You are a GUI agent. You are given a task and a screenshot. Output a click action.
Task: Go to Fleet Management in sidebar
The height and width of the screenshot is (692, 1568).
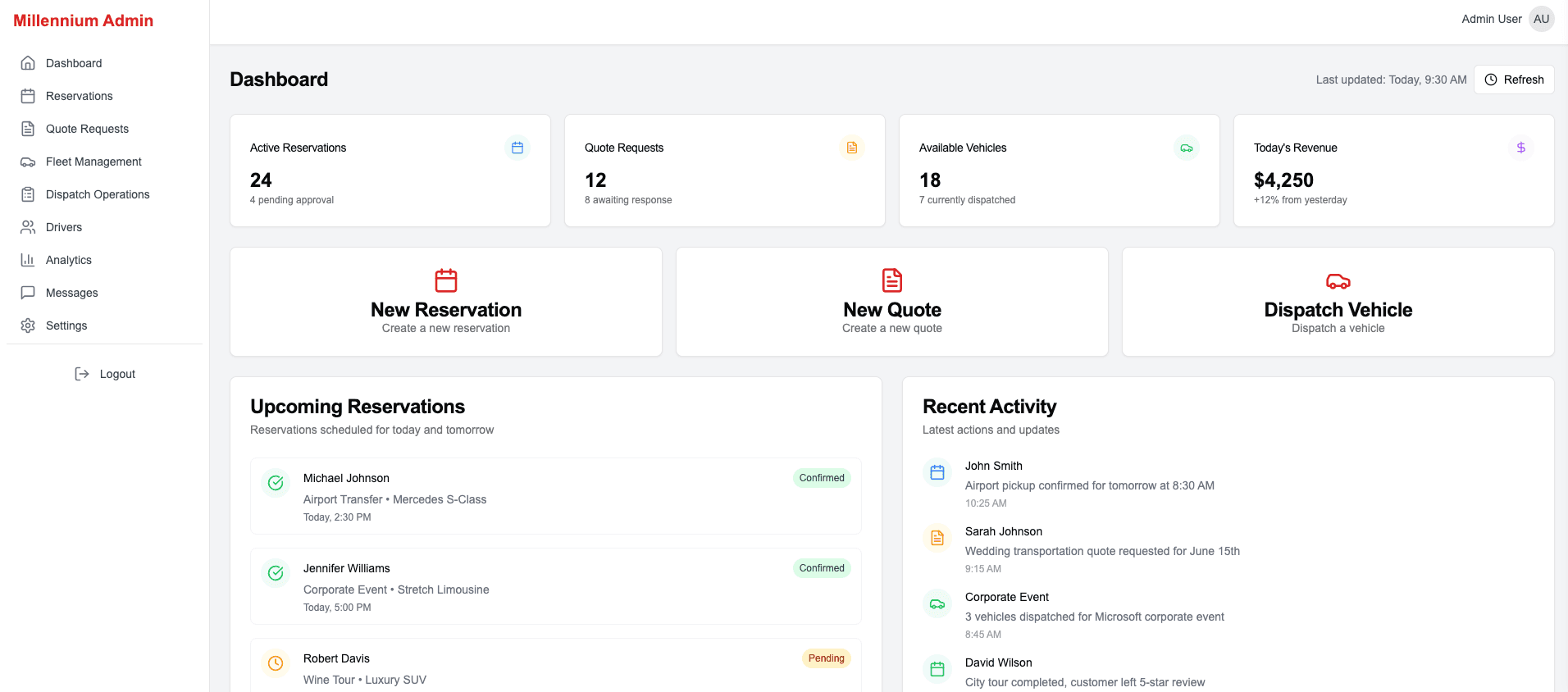point(93,162)
